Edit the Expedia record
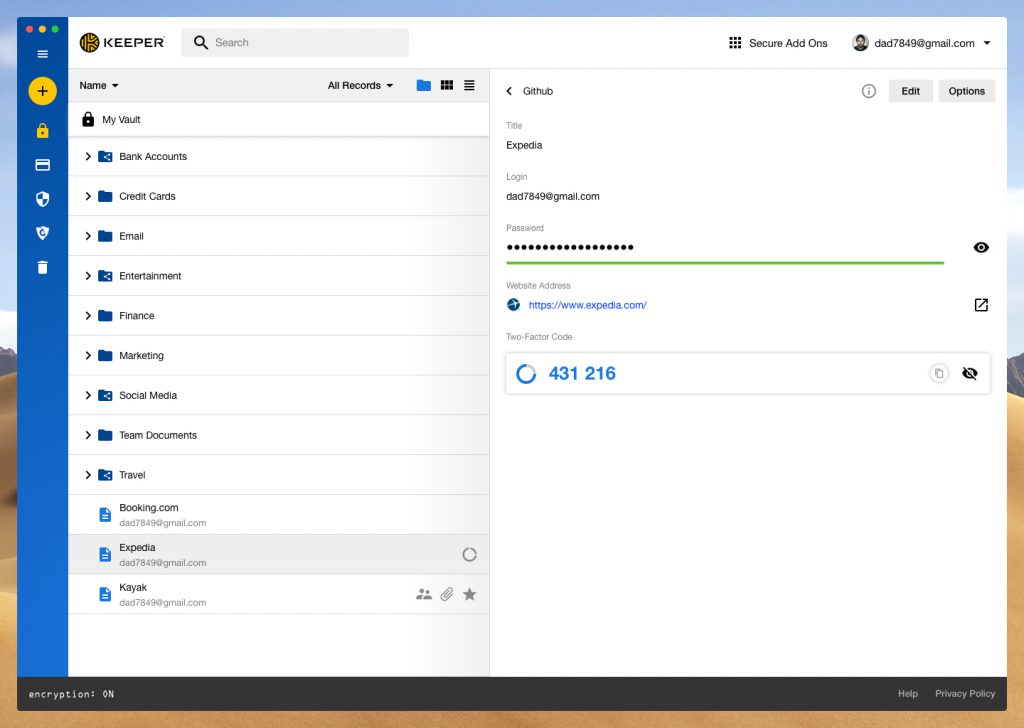 click(910, 90)
